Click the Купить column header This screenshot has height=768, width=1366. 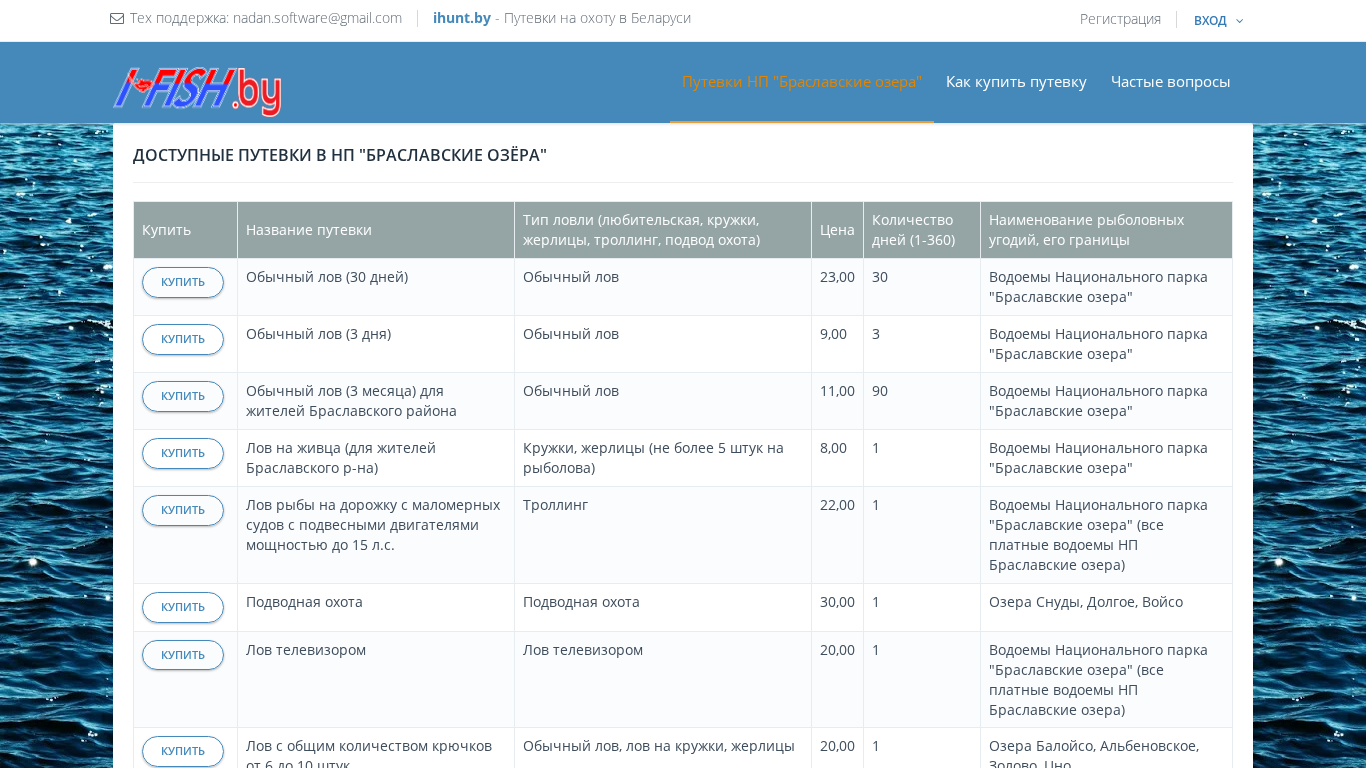(x=186, y=230)
